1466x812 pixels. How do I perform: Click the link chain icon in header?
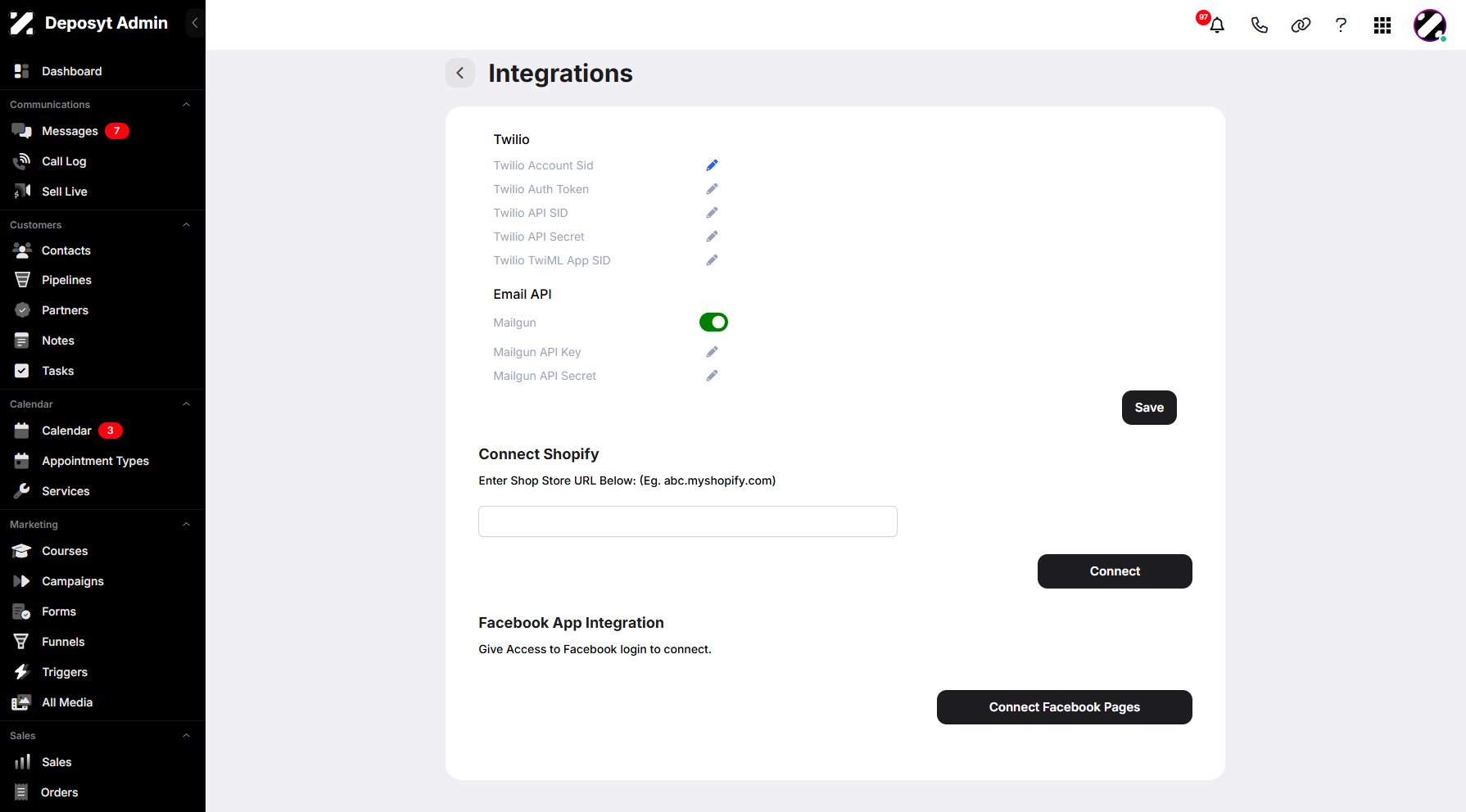pos(1301,25)
